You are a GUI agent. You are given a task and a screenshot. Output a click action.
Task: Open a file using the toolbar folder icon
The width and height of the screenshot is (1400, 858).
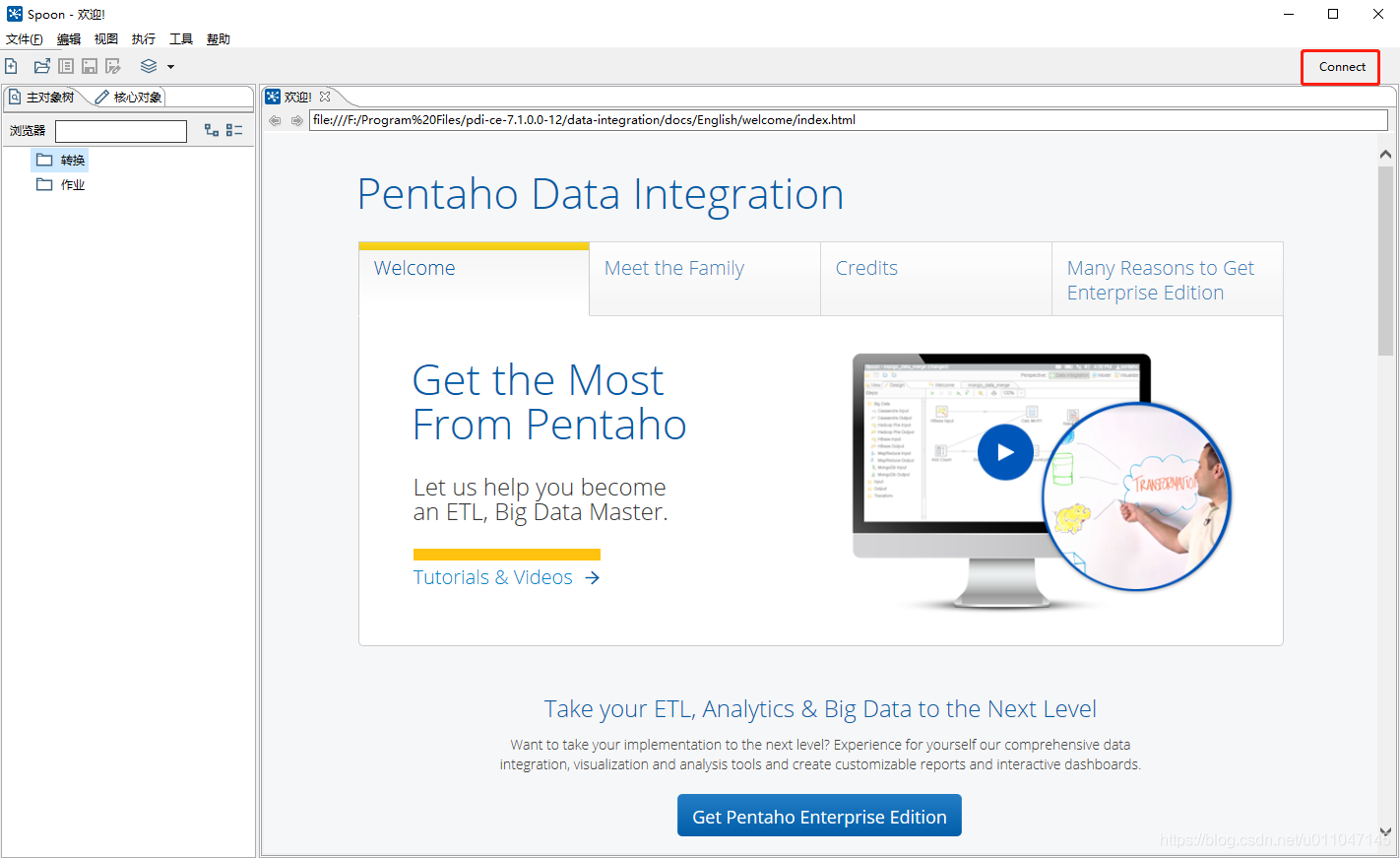[x=41, y=66]
